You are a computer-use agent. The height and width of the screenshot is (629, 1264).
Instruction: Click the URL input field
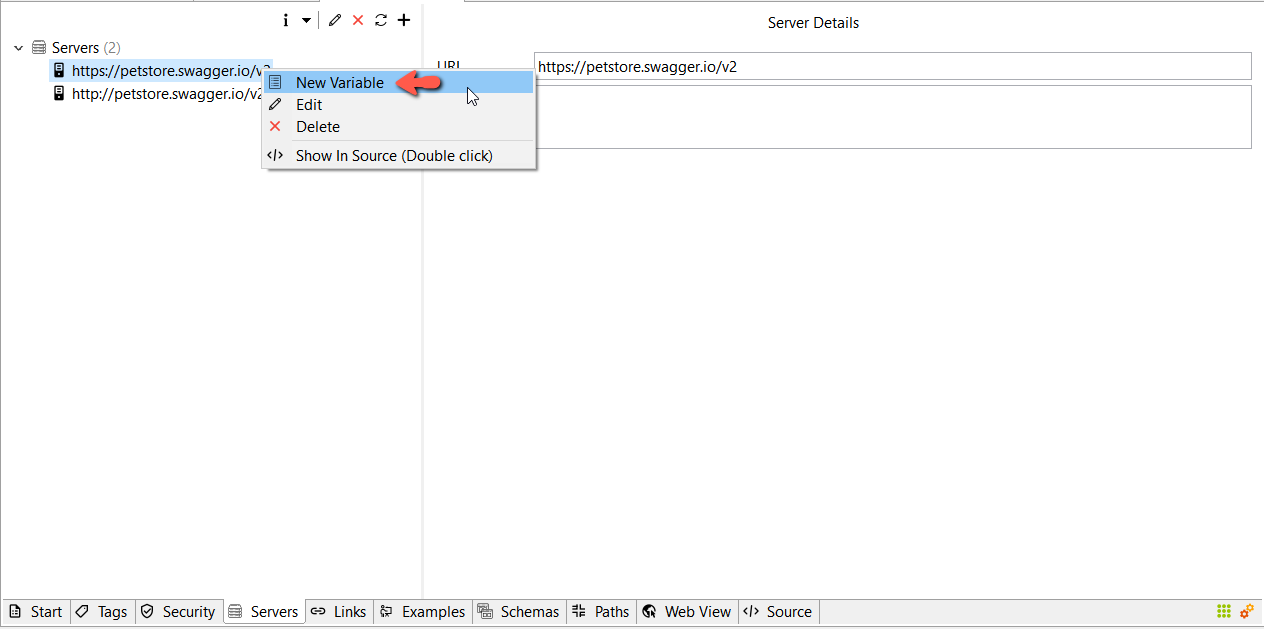(892, 66)
